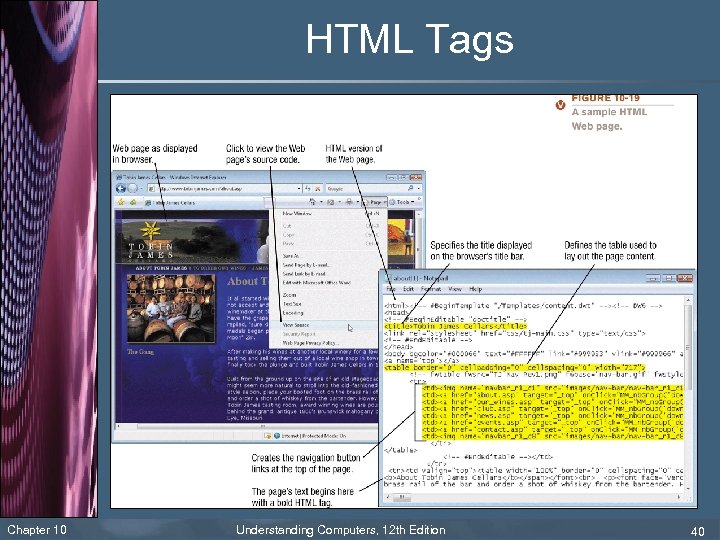720x540 pixels.
Task: Click the IE address bar URL field
Action: point(223,189)
